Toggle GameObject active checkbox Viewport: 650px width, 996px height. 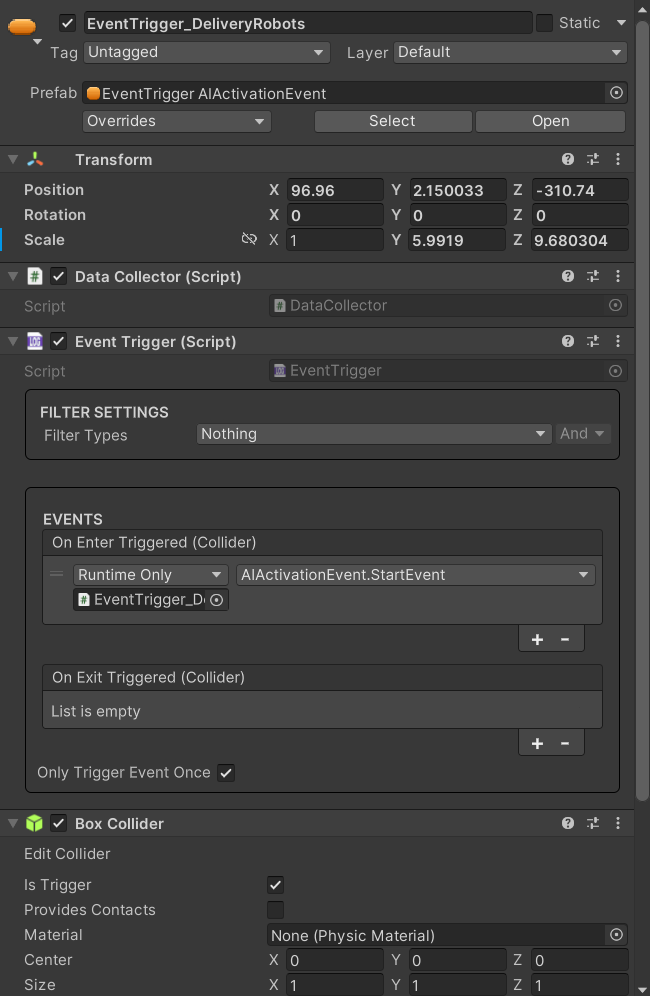point(67,24)
